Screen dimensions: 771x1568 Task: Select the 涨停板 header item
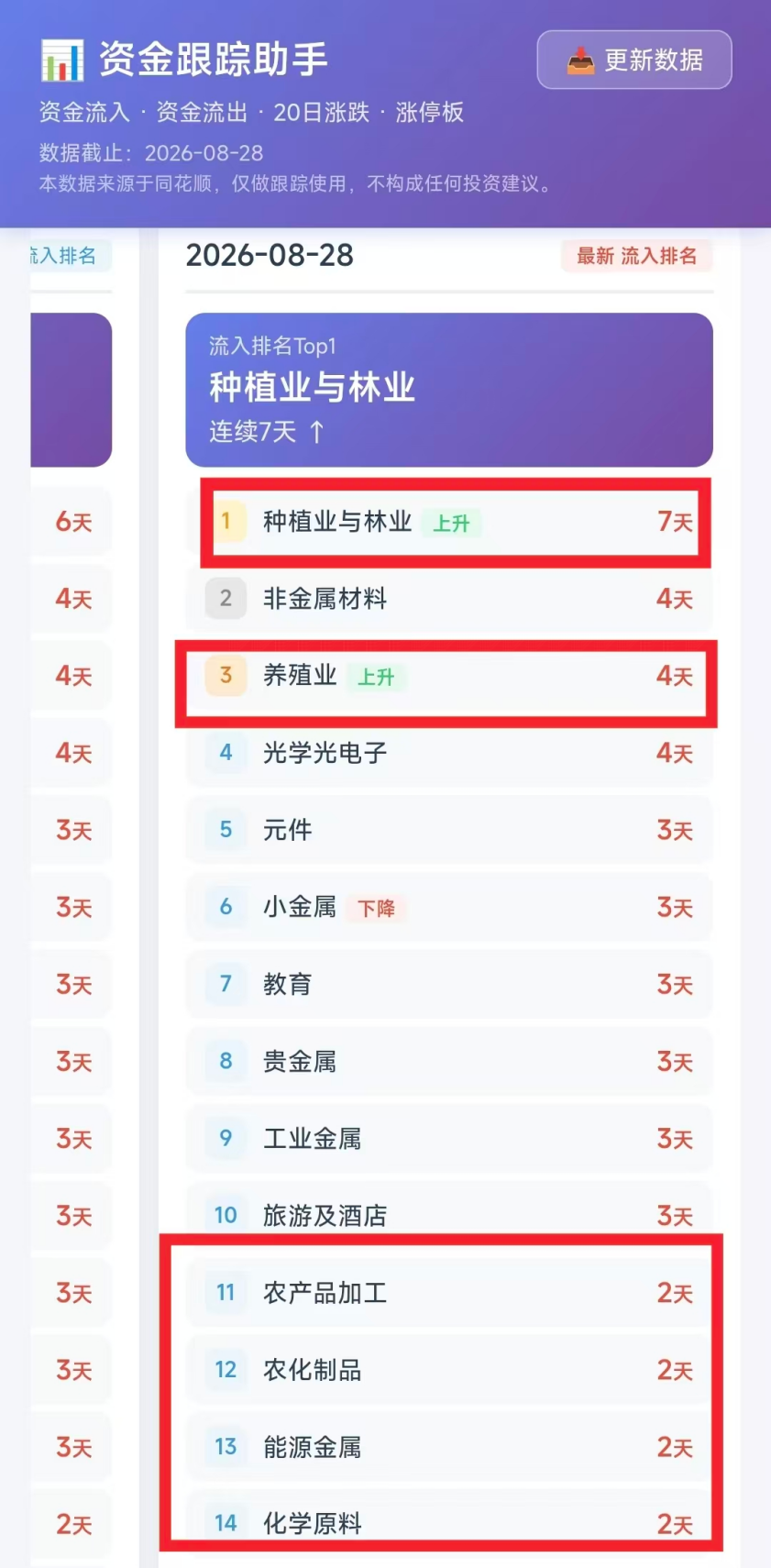tap(430, 112)
